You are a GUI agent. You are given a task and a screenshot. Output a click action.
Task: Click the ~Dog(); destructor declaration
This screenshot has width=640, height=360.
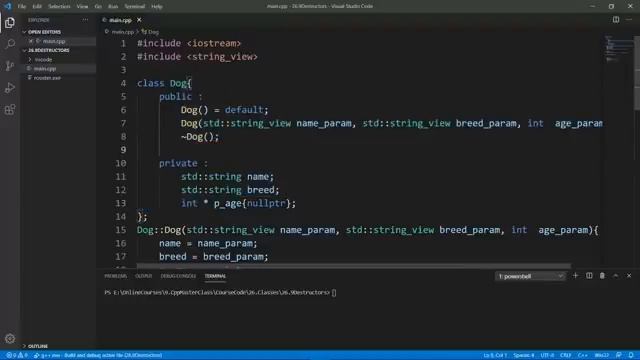tap(200, 137)
